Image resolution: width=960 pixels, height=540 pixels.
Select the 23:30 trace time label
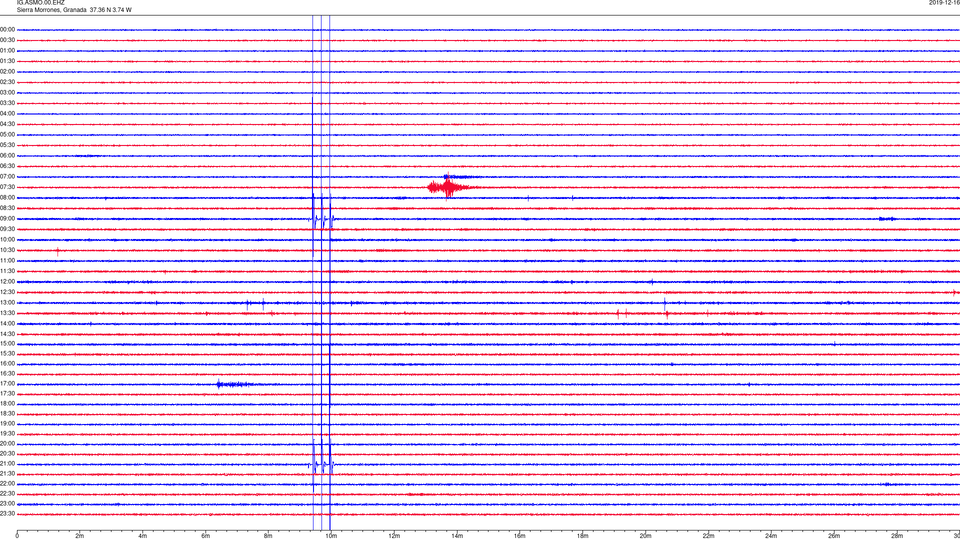coord(7,514)
